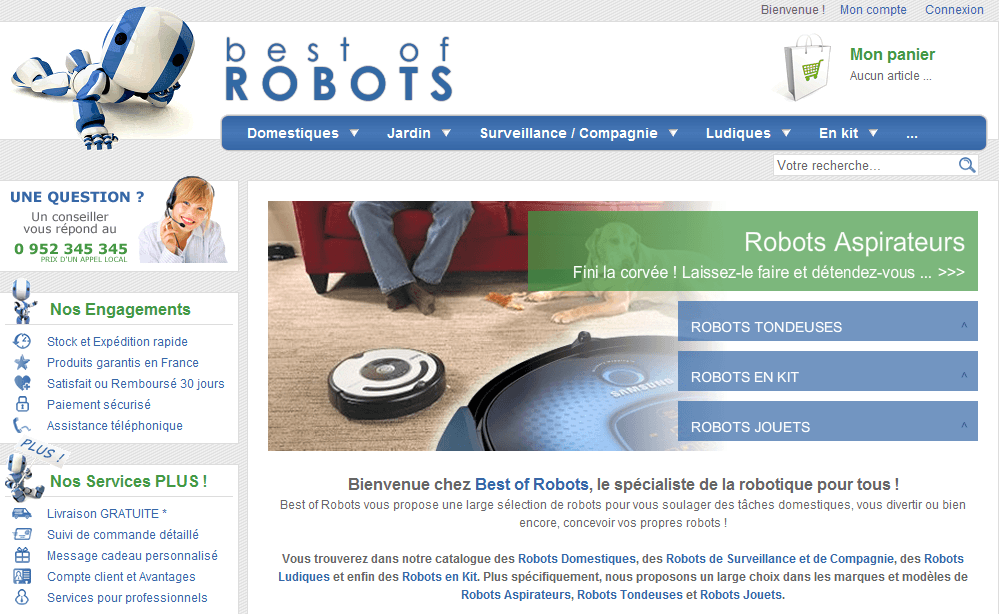The width and height of the screenshot is (999, 614).
Task: Click the robot mascot in the header
Action: [105, 78]
